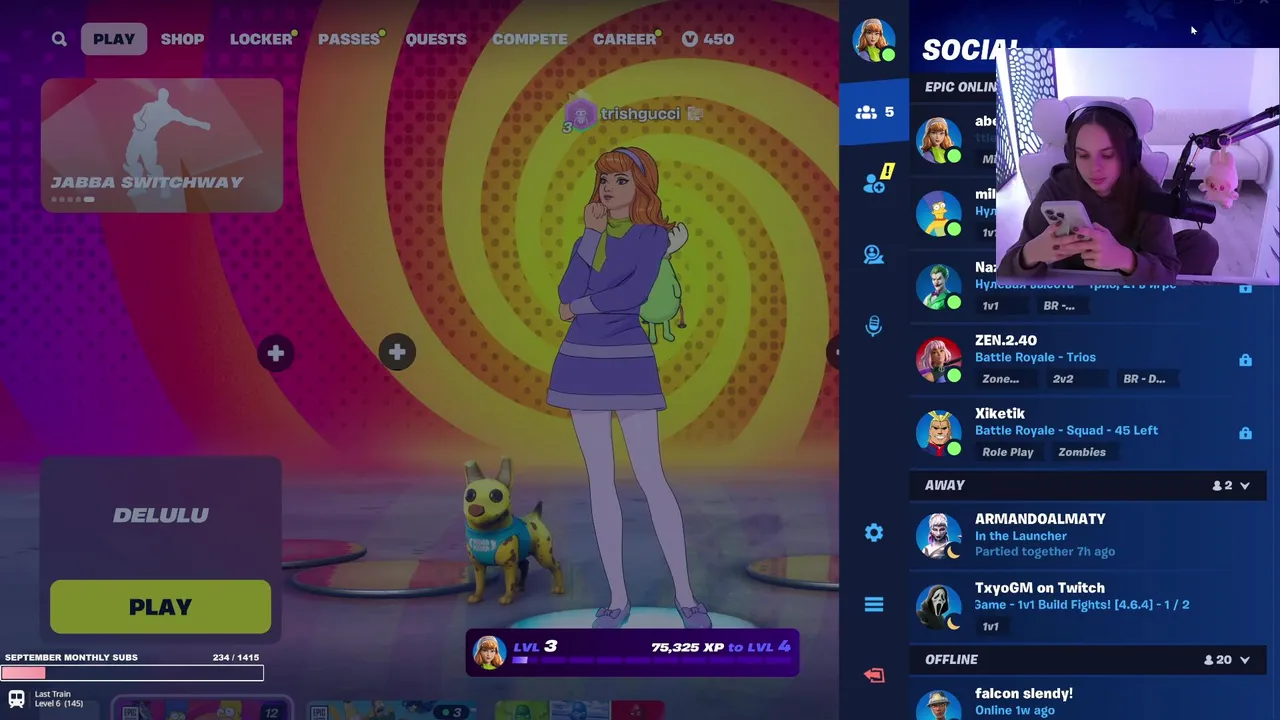The width and height of the screenshot is (1280, 720).
Task: Invite a player using second plus slot
Action: (397, 352)
